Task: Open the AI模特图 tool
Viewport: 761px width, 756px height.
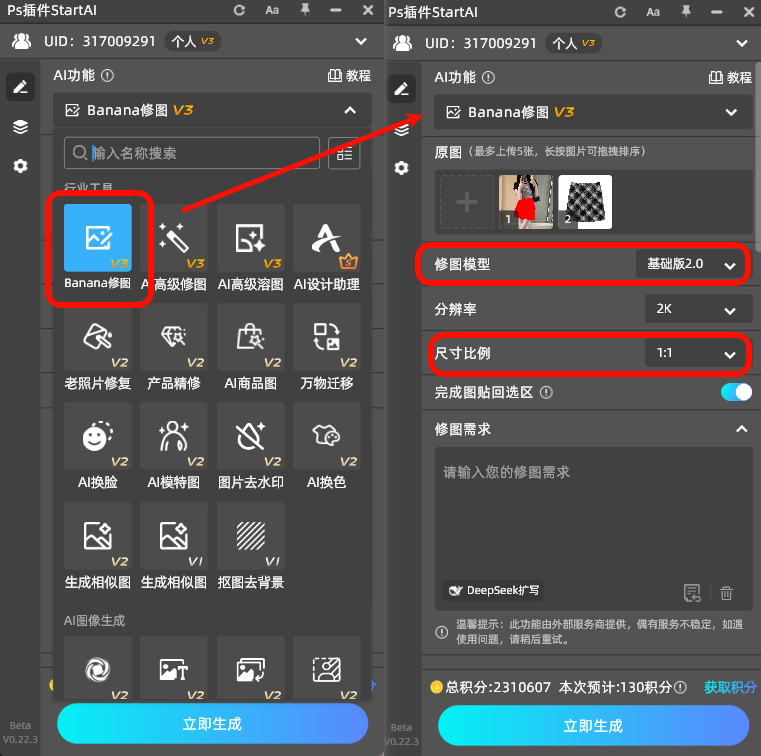Action: coord(174,436)
